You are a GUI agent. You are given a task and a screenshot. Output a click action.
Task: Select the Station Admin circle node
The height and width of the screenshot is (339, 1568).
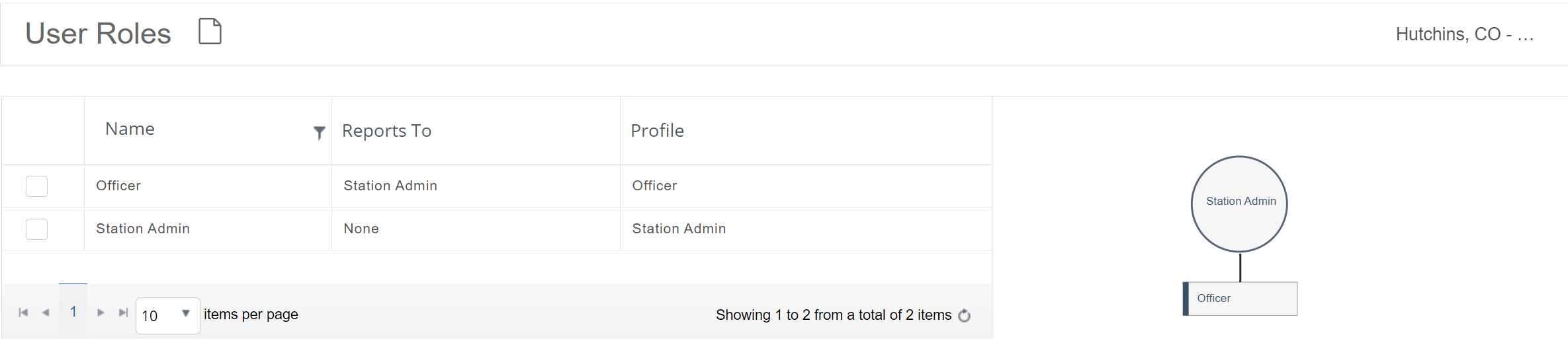pyautogui.click(x=1239, y=204)
